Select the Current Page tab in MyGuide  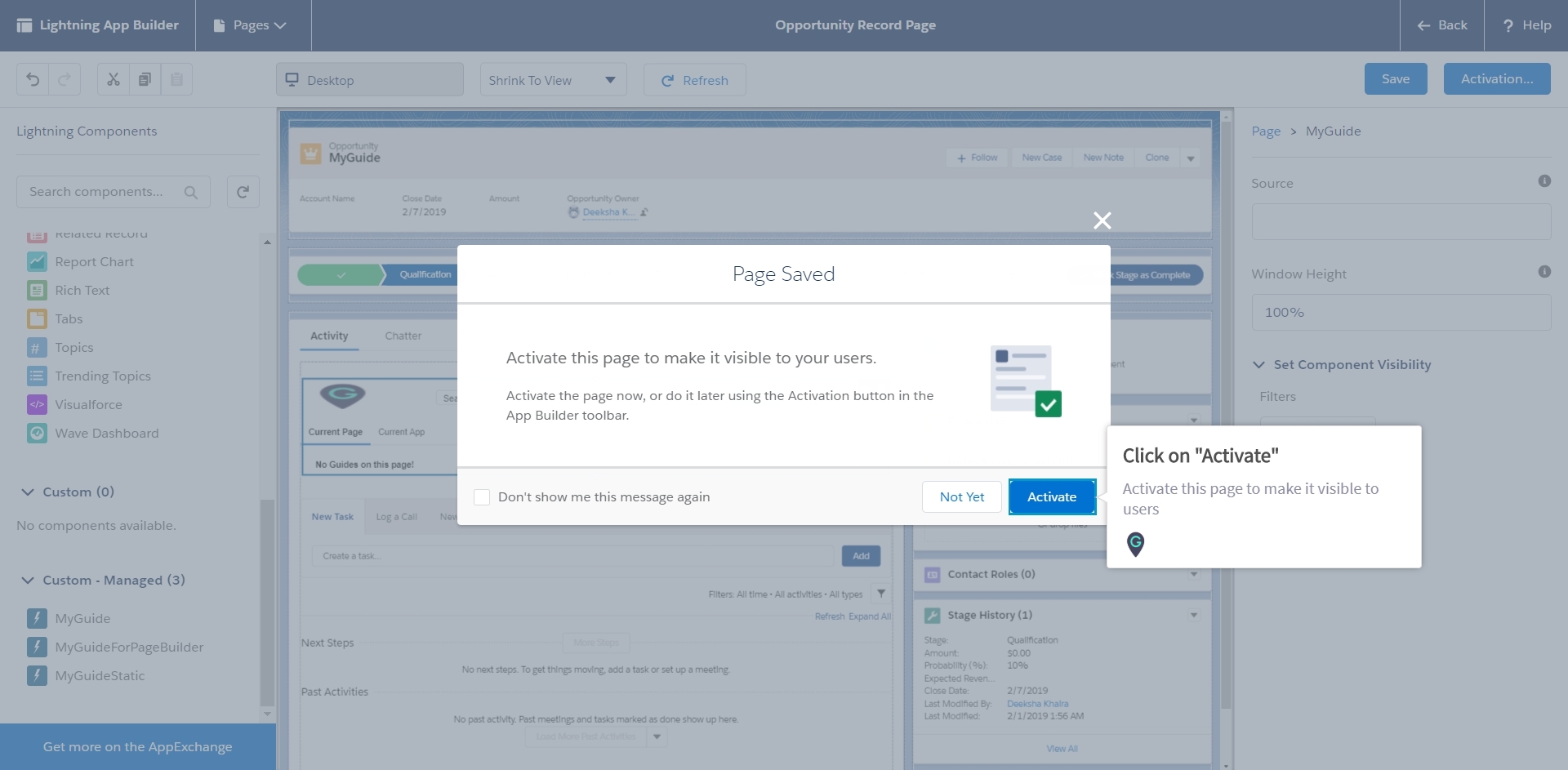tap(335, 432)
